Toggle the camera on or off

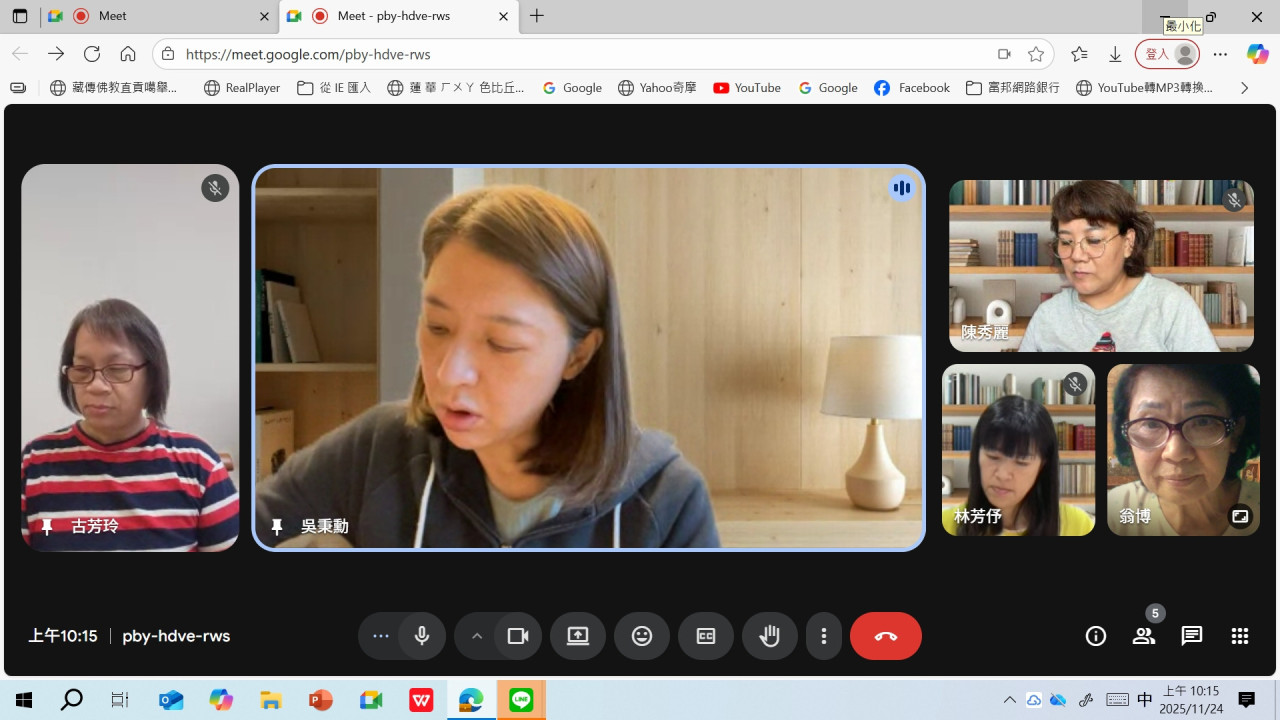tap(518, 636)
